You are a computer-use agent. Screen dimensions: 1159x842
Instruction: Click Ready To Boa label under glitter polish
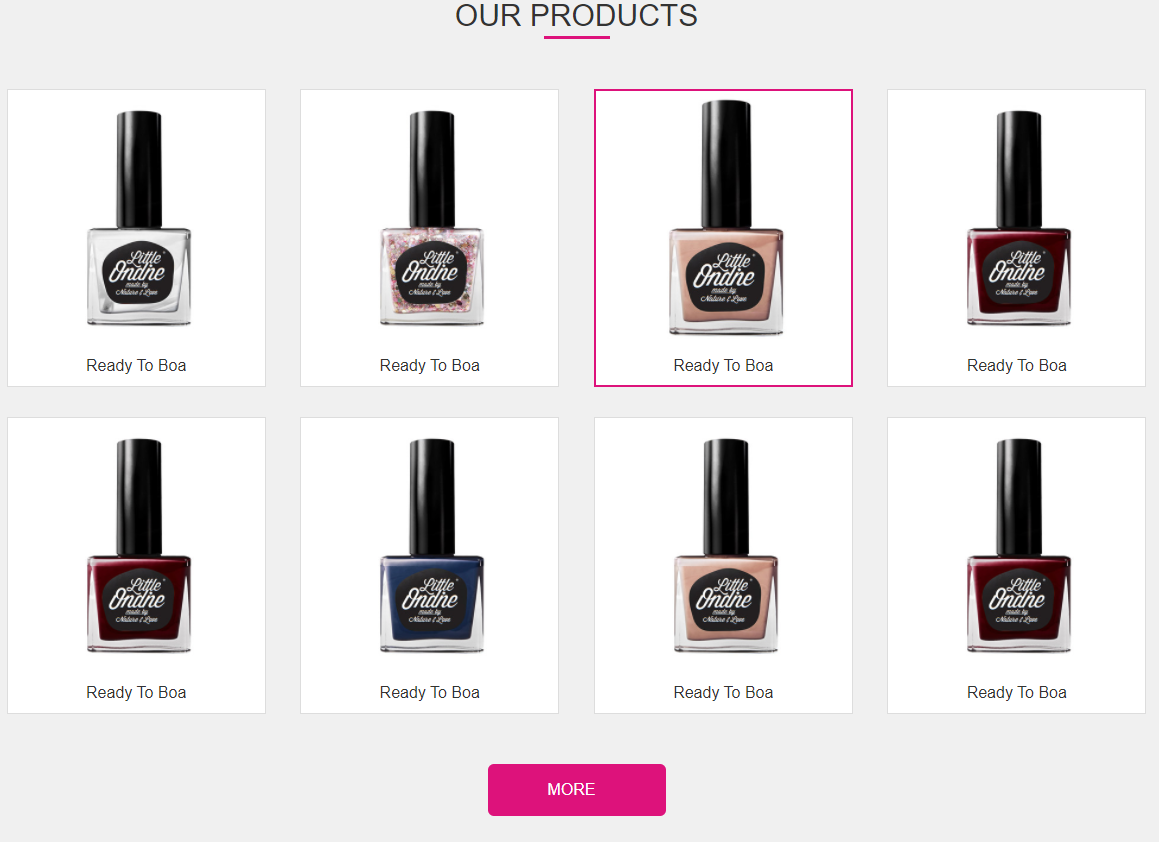click(x=429, y=365)
